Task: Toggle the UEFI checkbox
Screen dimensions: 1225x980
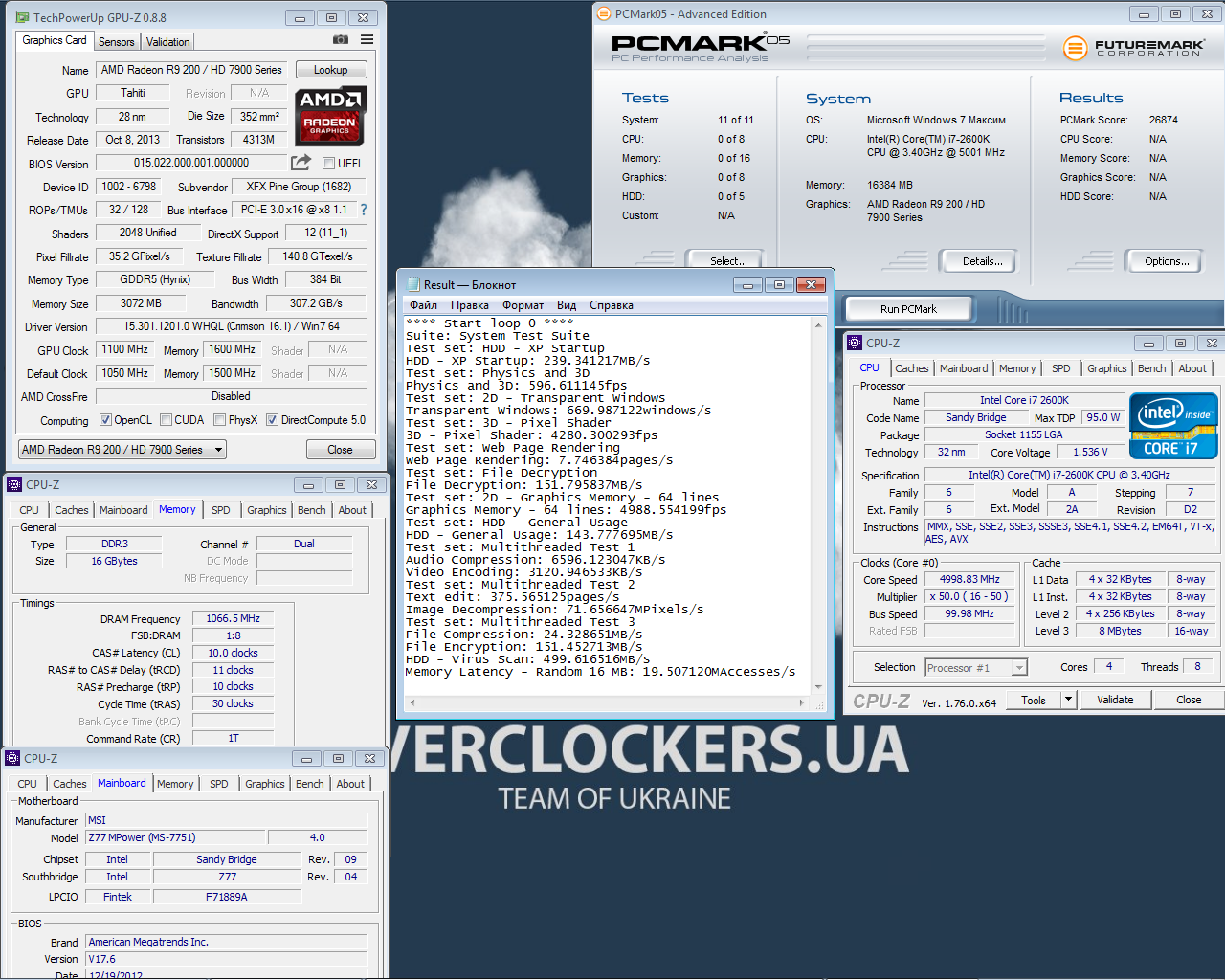Action: click(328, 163)
